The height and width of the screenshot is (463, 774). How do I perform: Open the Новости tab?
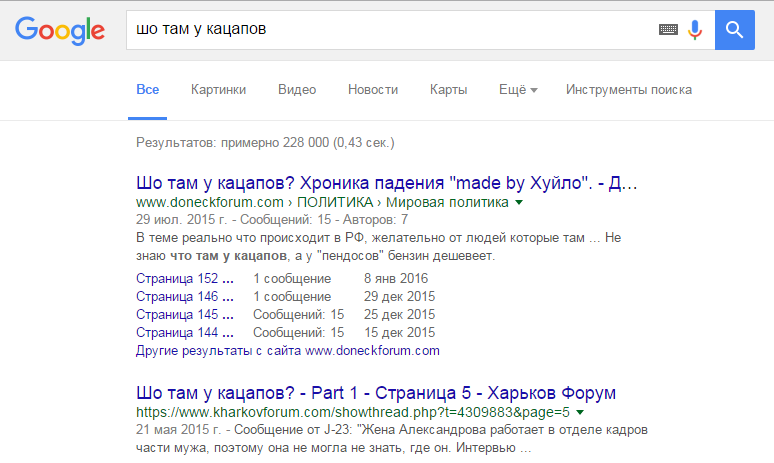pos(373,90)
